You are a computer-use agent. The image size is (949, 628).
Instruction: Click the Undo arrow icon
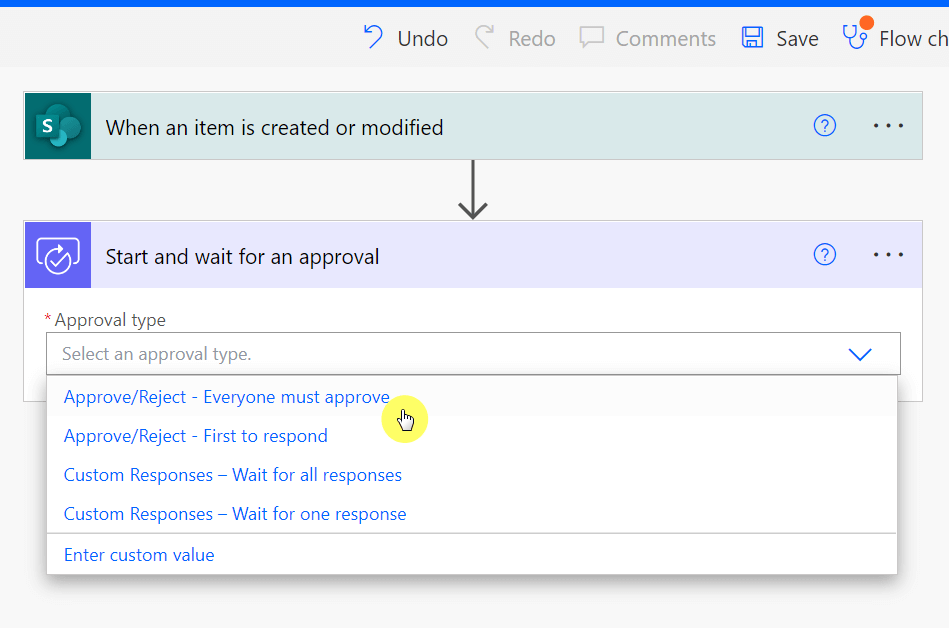tap(373, 37)
